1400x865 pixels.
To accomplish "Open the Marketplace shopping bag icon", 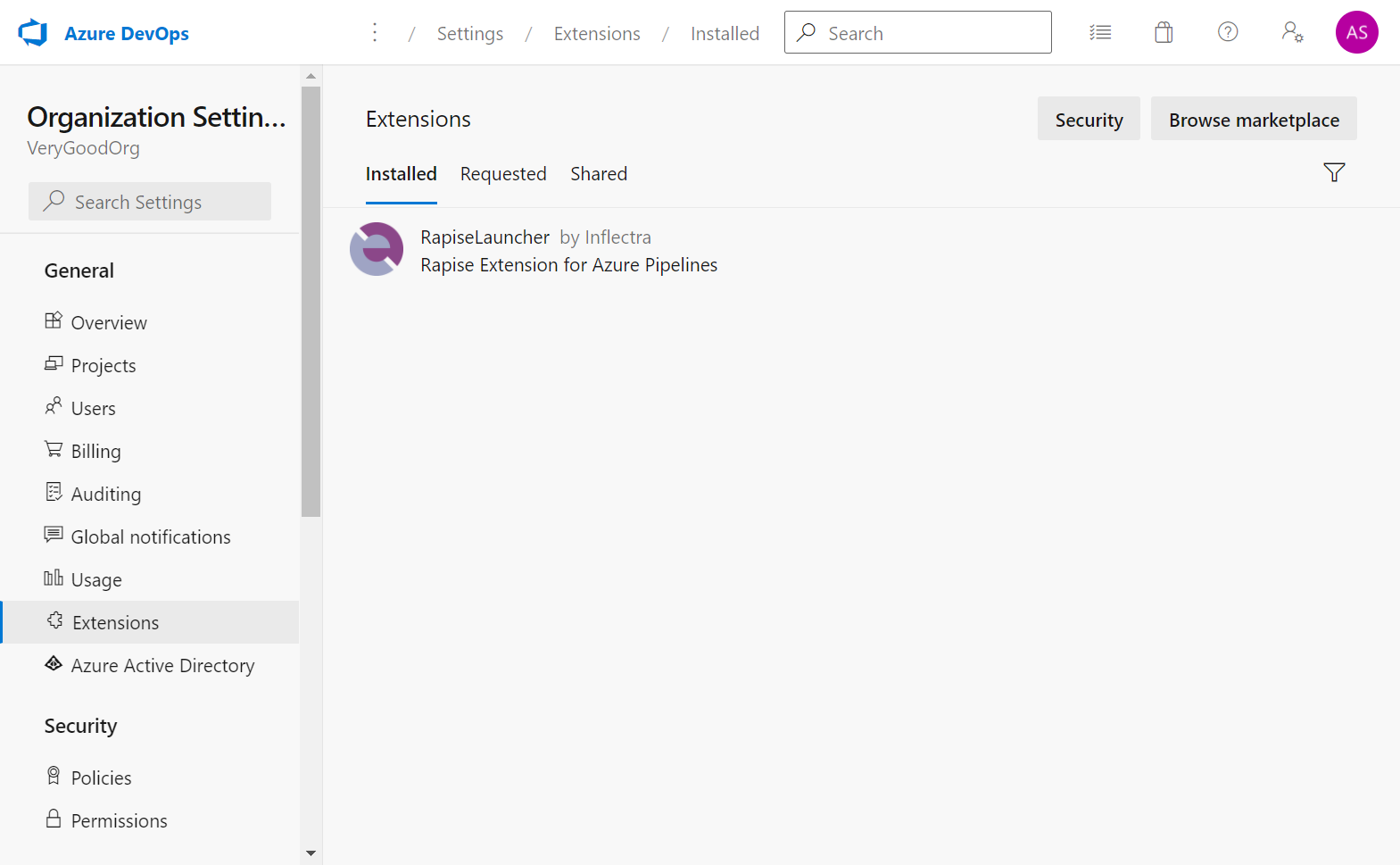I will 1164,33.
